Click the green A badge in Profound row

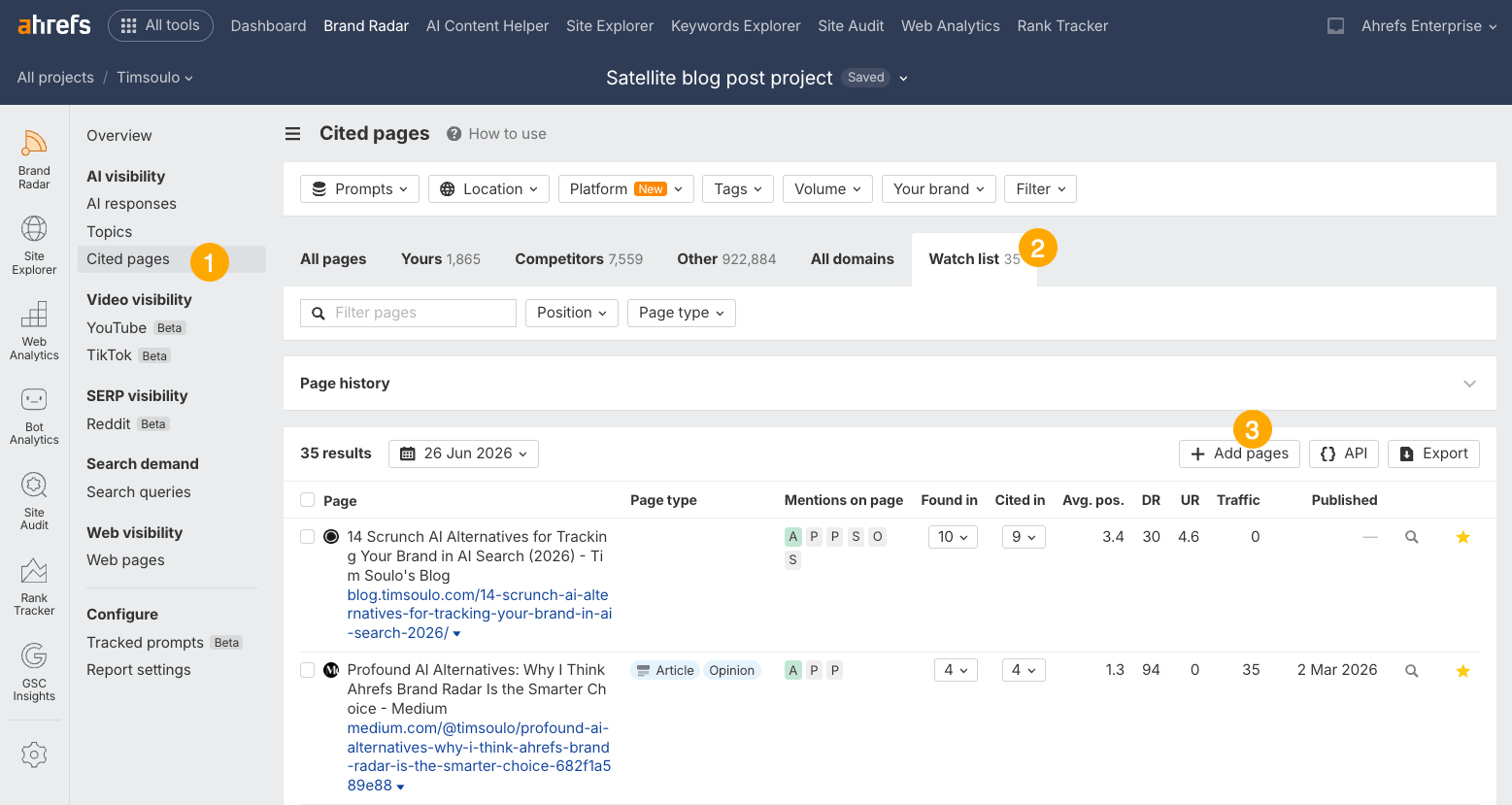(x=793, y=670)
